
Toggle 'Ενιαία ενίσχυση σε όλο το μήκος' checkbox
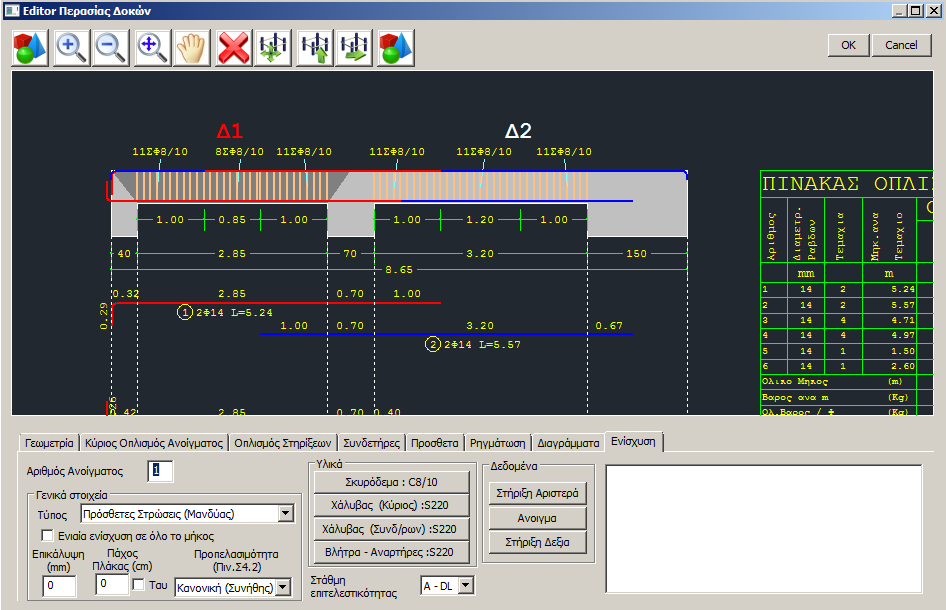coord(47,536)
